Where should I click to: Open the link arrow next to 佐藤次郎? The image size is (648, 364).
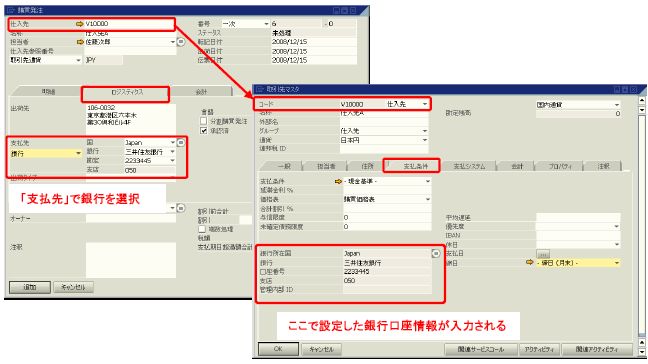tap(80, 42)
